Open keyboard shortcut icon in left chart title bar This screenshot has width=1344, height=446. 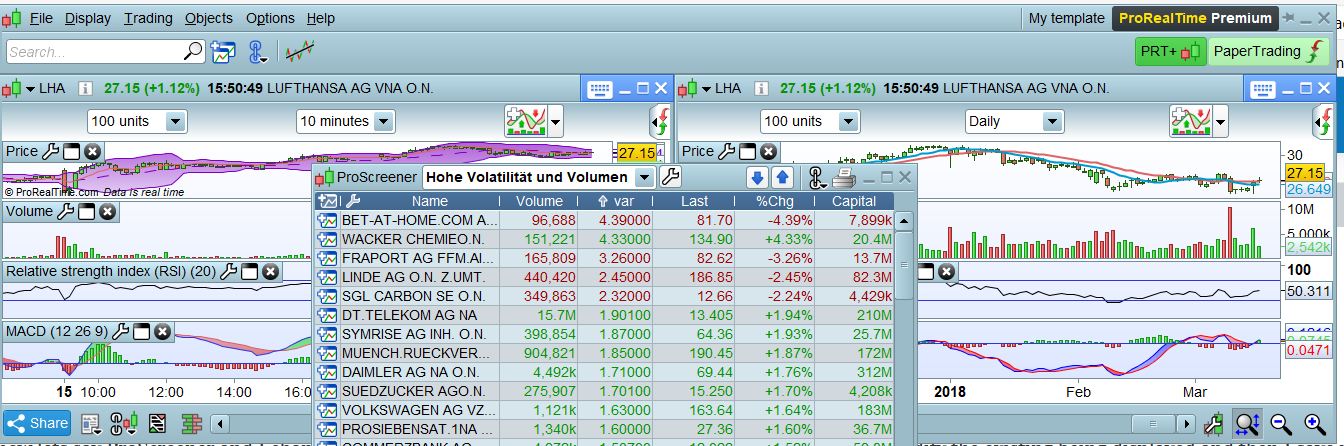tap(599, 88)
